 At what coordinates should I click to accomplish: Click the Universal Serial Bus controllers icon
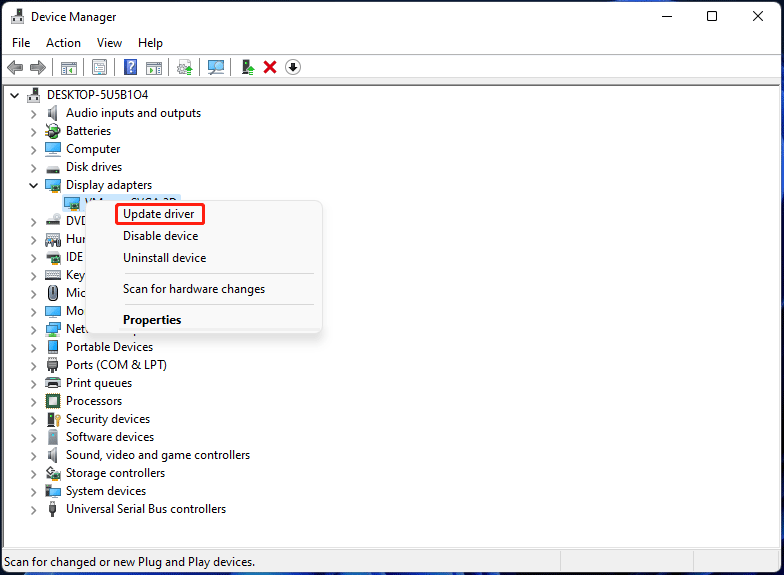point(52,509)
